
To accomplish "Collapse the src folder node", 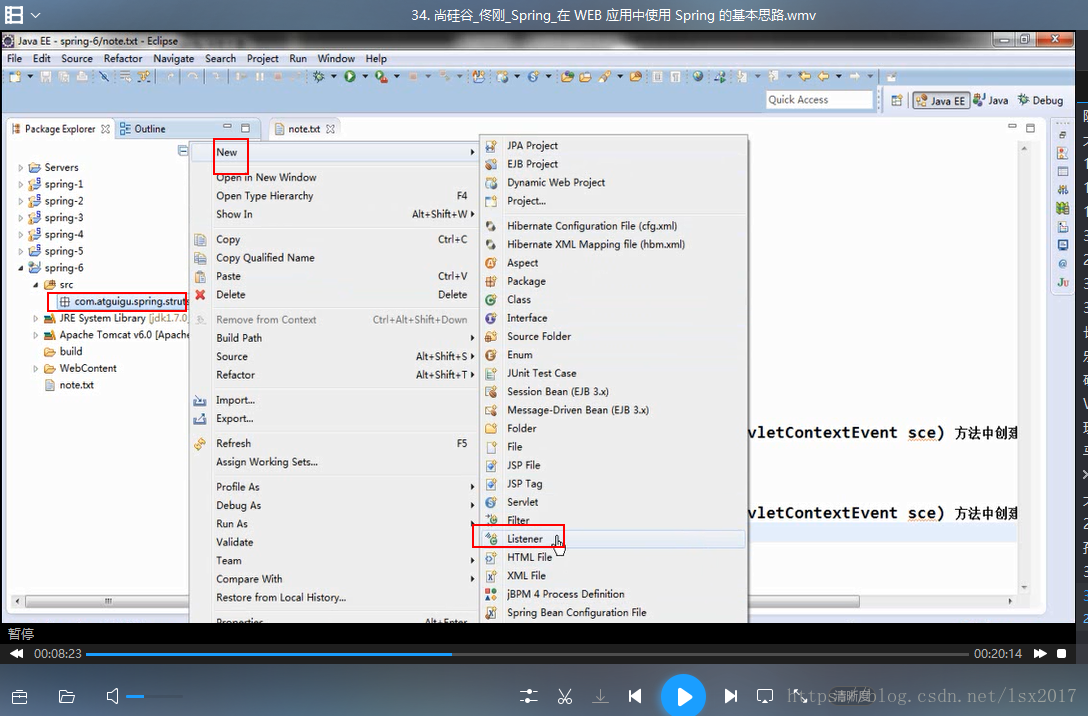I will pyautogui.click(x=35, y=284).
